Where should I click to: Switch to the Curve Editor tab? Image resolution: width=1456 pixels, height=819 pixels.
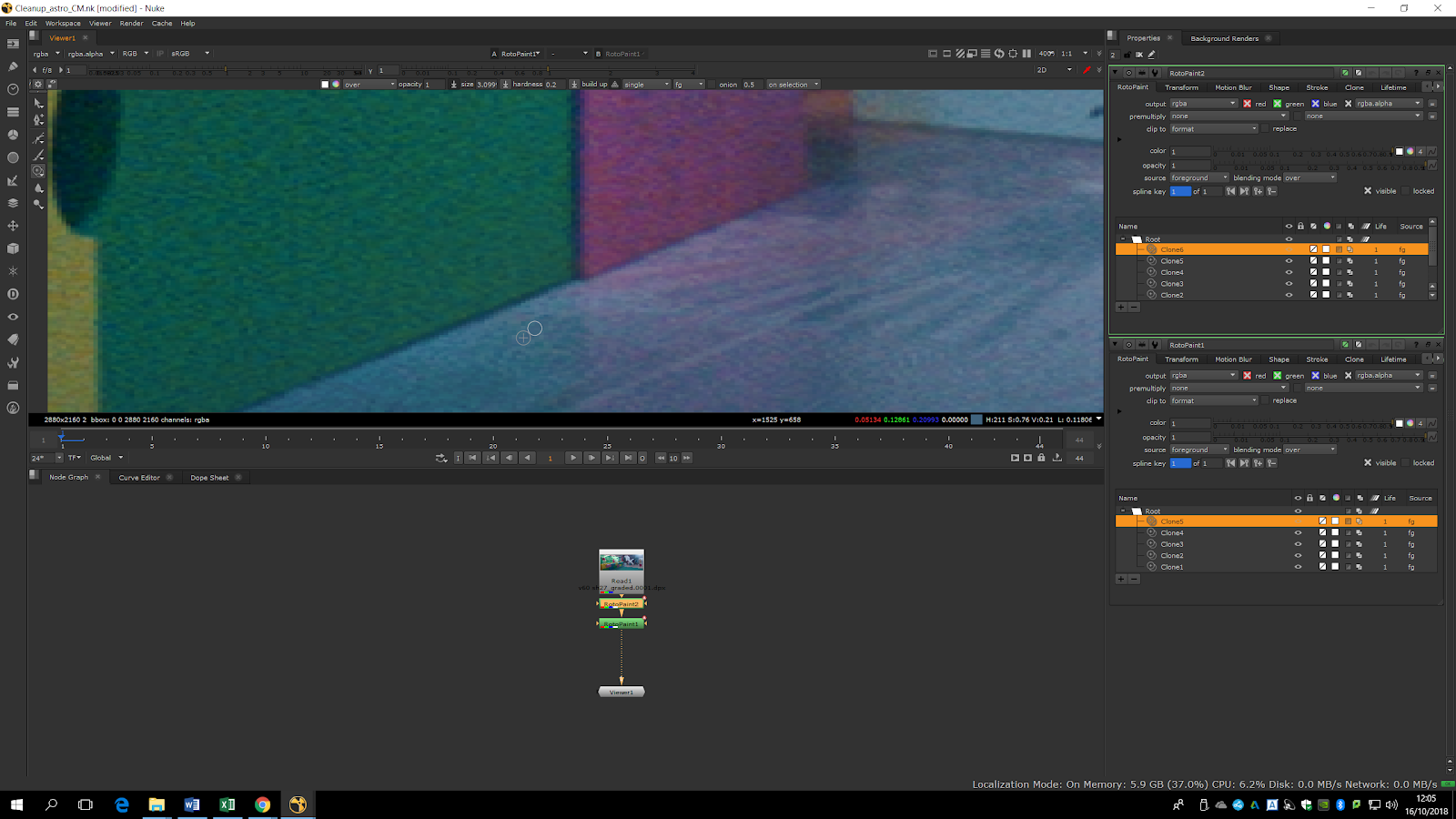(x=139, y=478)
